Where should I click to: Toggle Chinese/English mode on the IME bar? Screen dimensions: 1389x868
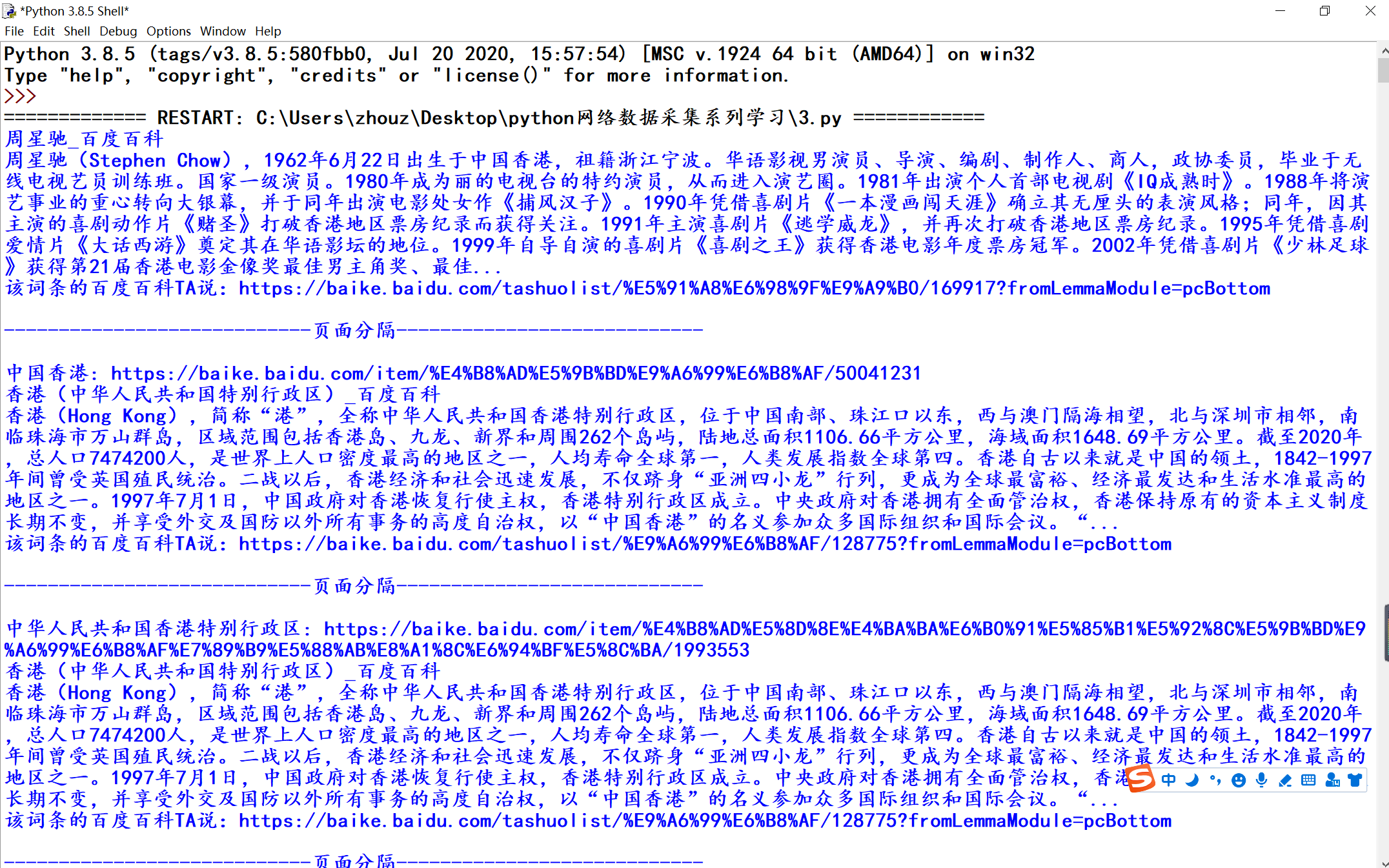[x=1168, y=780]
